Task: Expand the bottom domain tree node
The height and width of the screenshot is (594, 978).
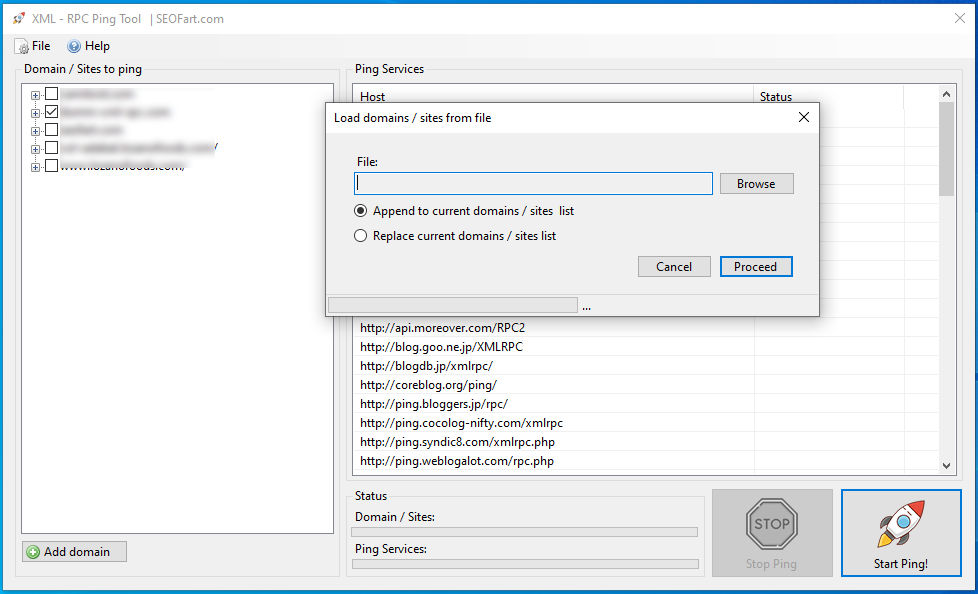Action: pos(36,167)
